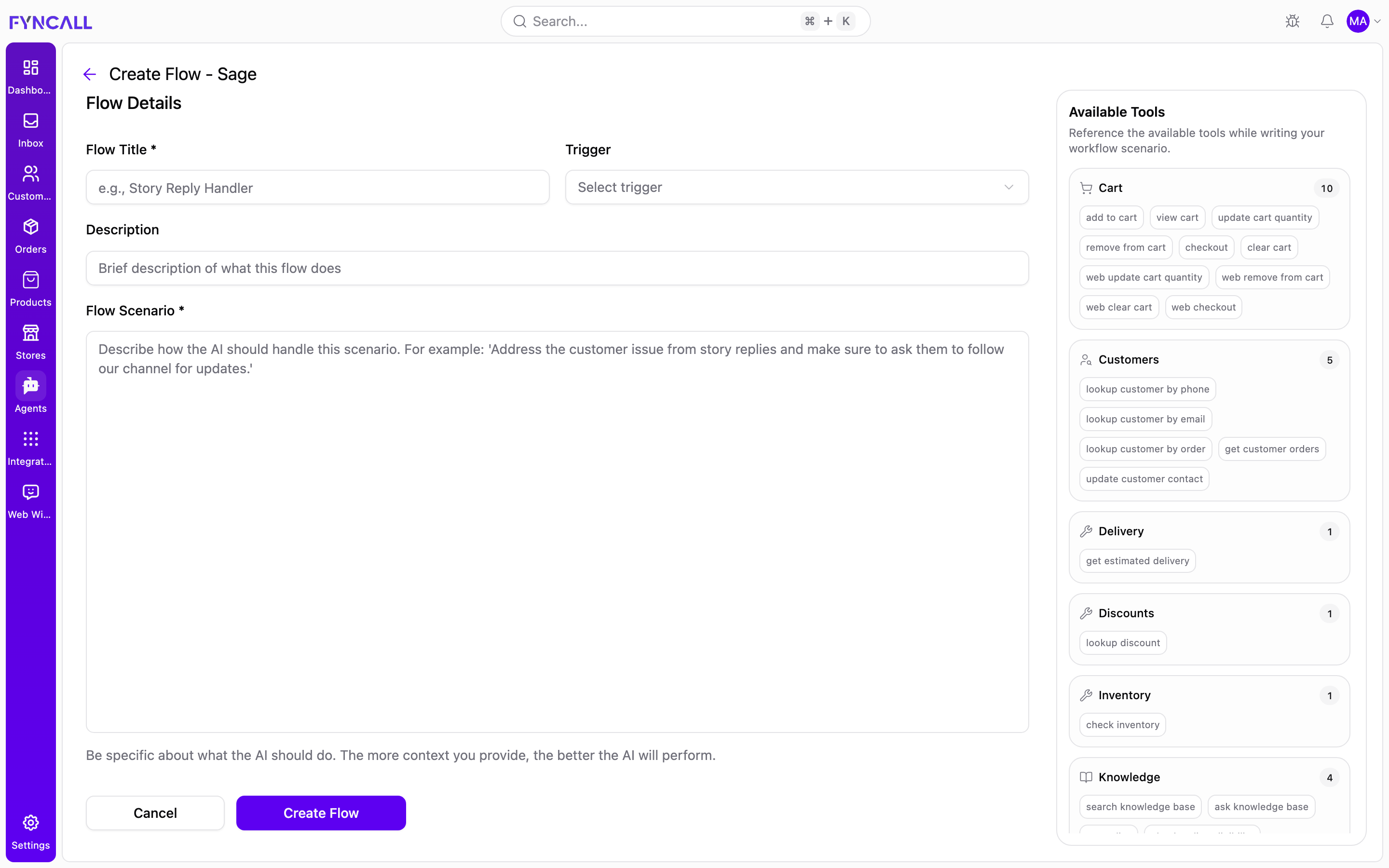1389x868 pixels.
Task: Open the Orders sidebar icon
Action: coord(30,227)
